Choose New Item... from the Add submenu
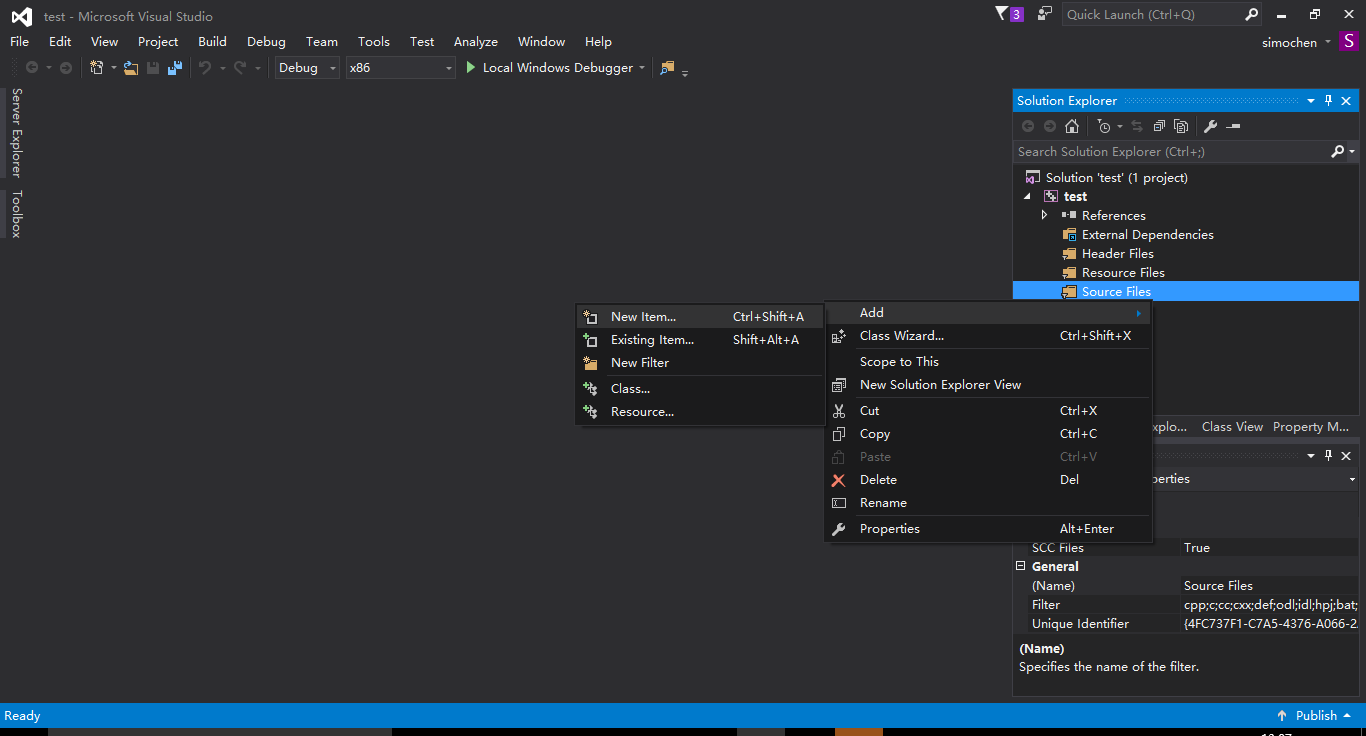1366x736 pixels. (699, 317)
